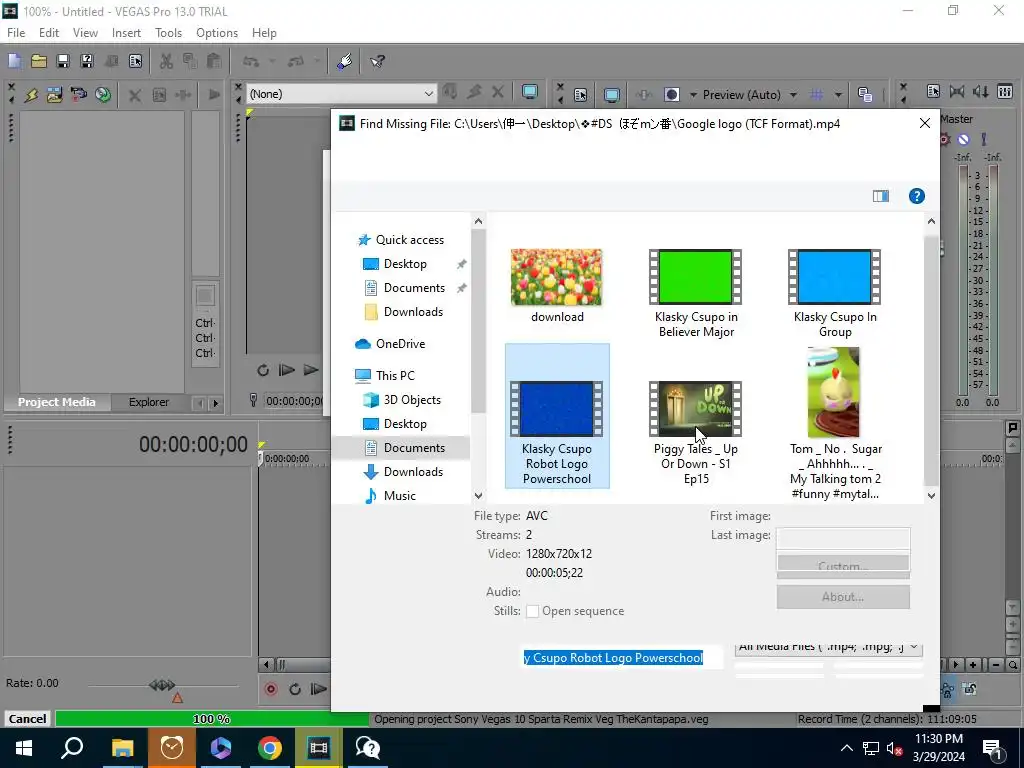Open the Tools menu
1024x768 pixels.
[x=168, y=33]
